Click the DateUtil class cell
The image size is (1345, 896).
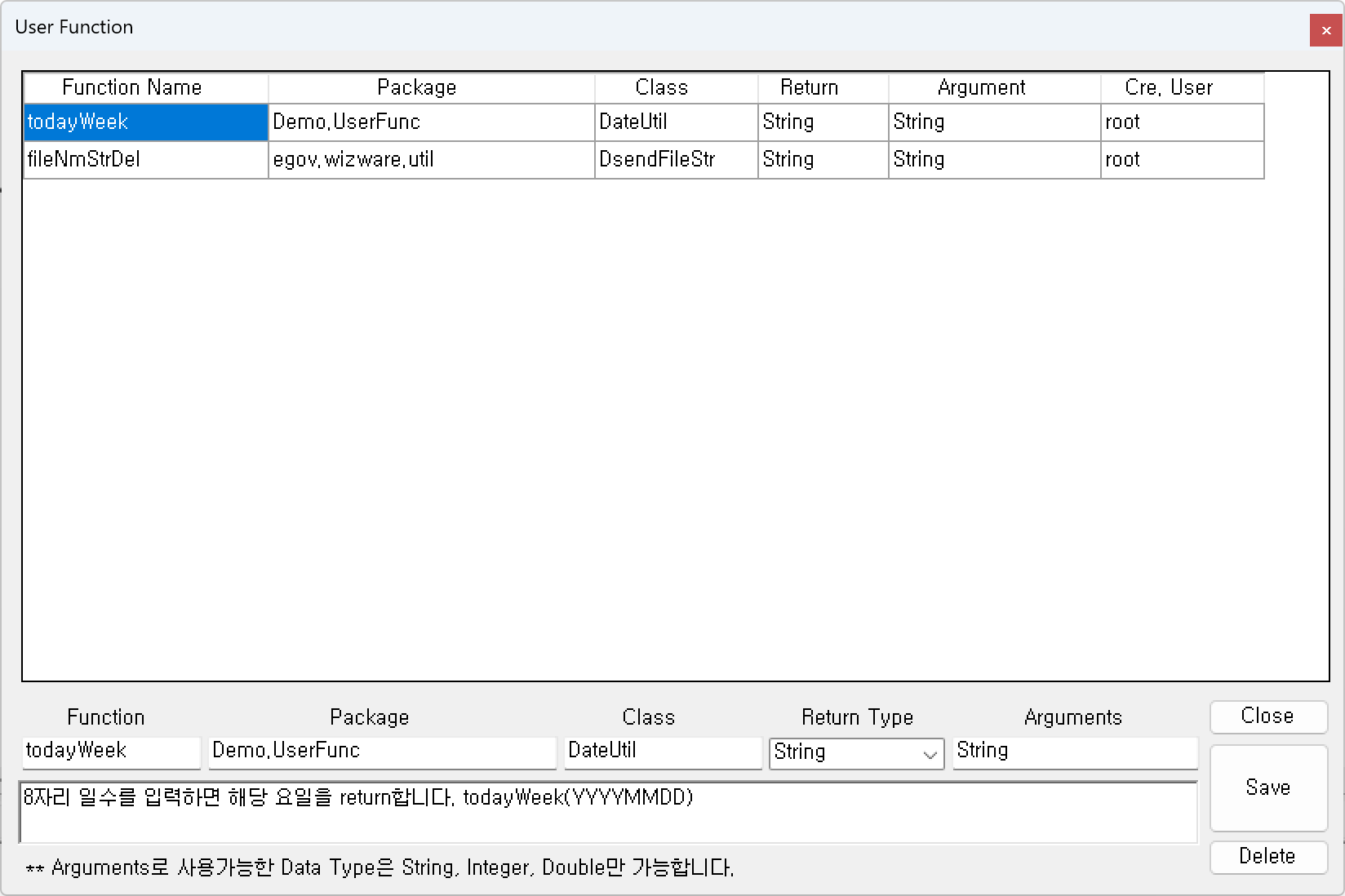[676, 122]
